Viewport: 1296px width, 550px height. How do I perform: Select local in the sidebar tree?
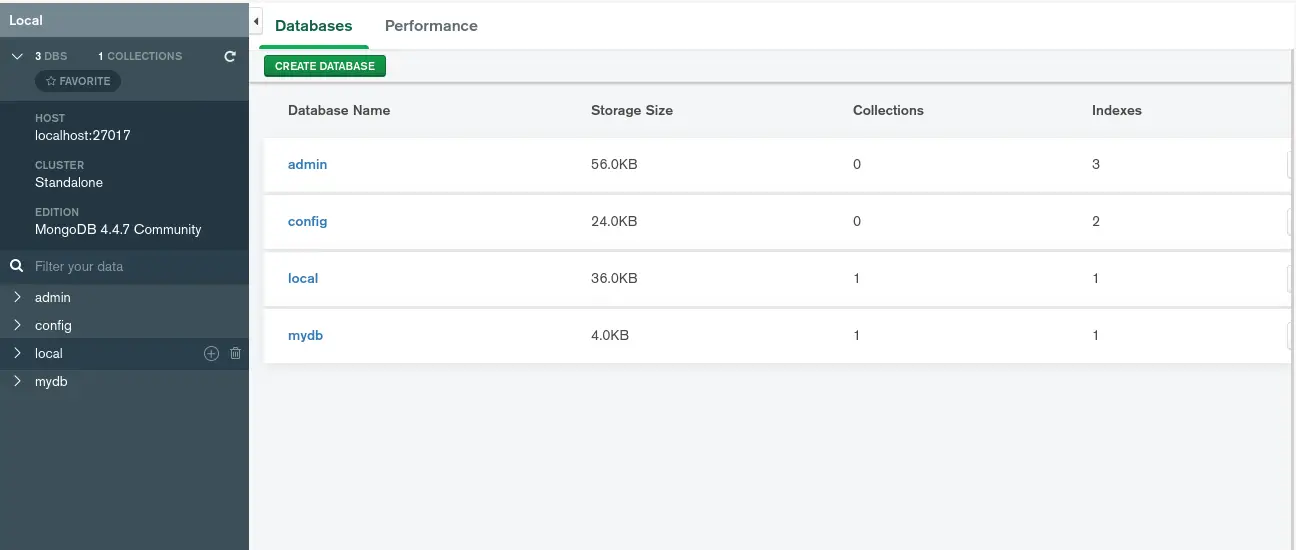click(48, 353)
